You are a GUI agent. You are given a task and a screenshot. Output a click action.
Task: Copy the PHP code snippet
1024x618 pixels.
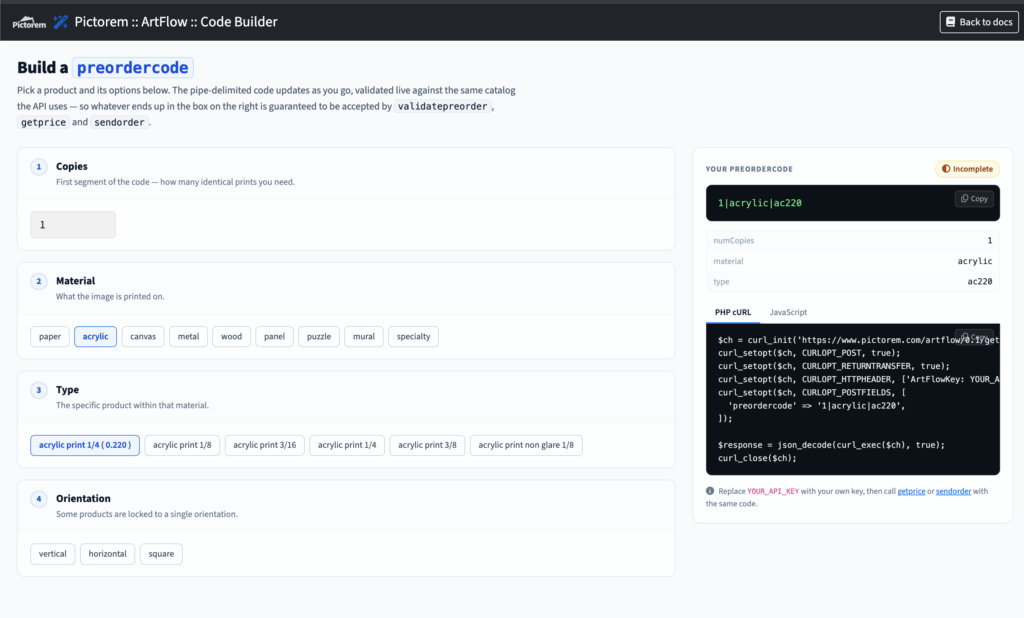(974, 337)
